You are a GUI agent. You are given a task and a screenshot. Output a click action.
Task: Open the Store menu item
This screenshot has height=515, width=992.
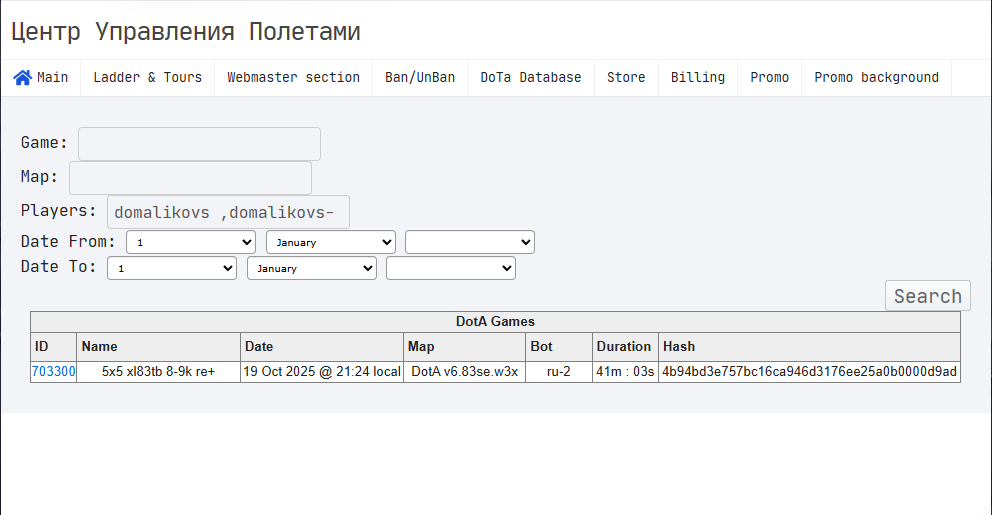pos(626,77)
